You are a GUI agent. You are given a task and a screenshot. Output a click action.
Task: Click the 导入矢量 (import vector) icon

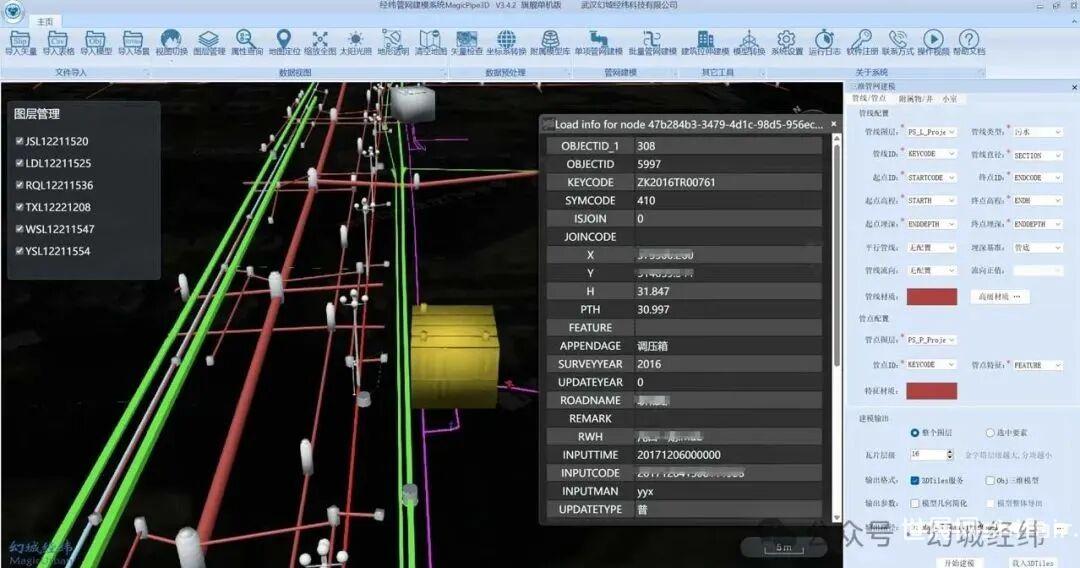pos(21,42)
